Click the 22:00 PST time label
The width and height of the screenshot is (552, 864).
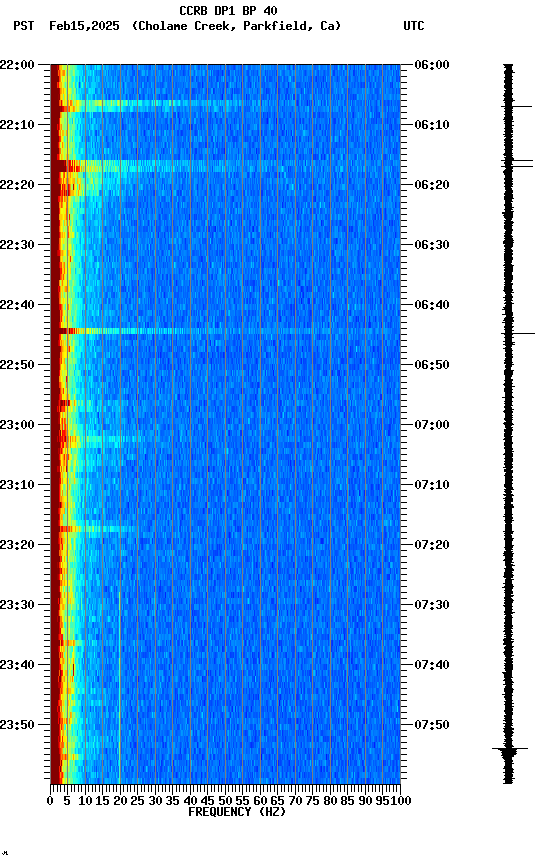[x=17, y=65]
